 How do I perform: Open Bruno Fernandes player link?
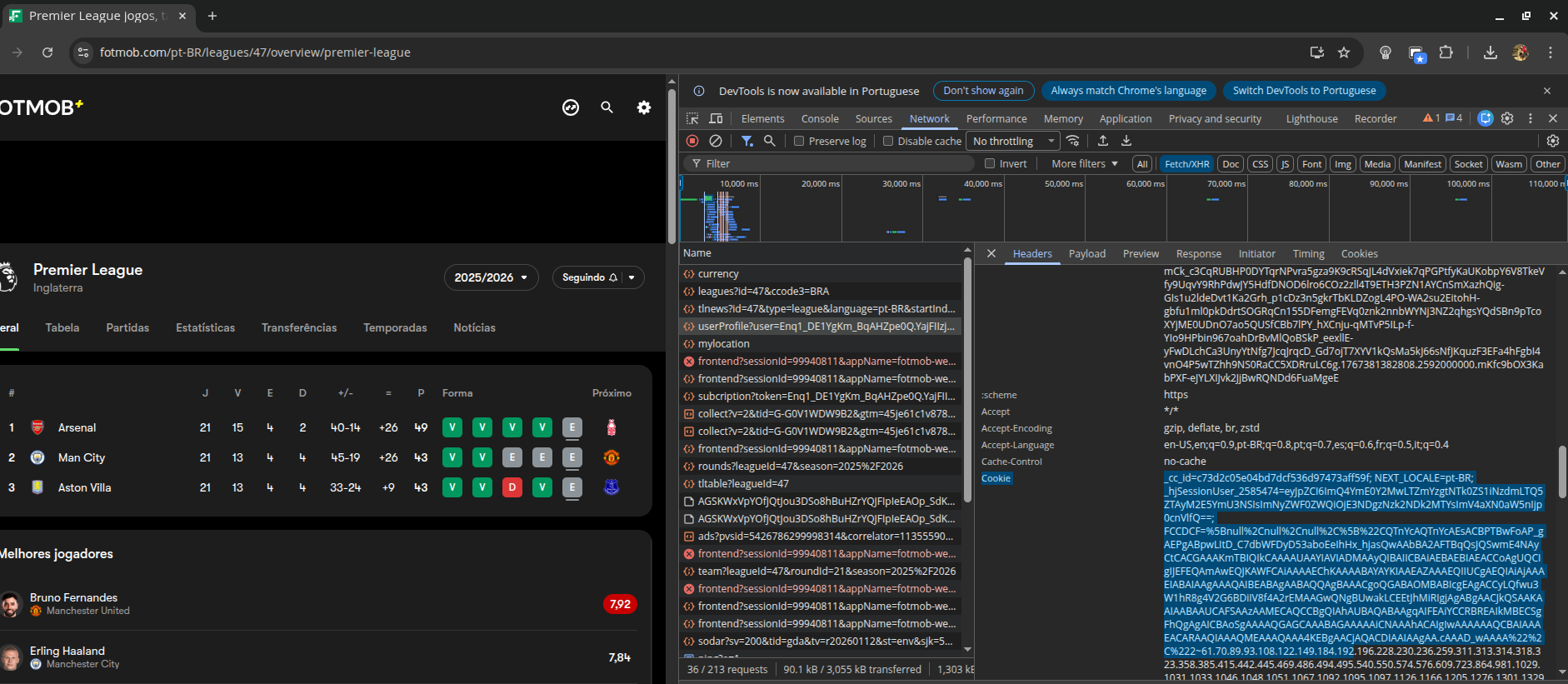[73, 597]
